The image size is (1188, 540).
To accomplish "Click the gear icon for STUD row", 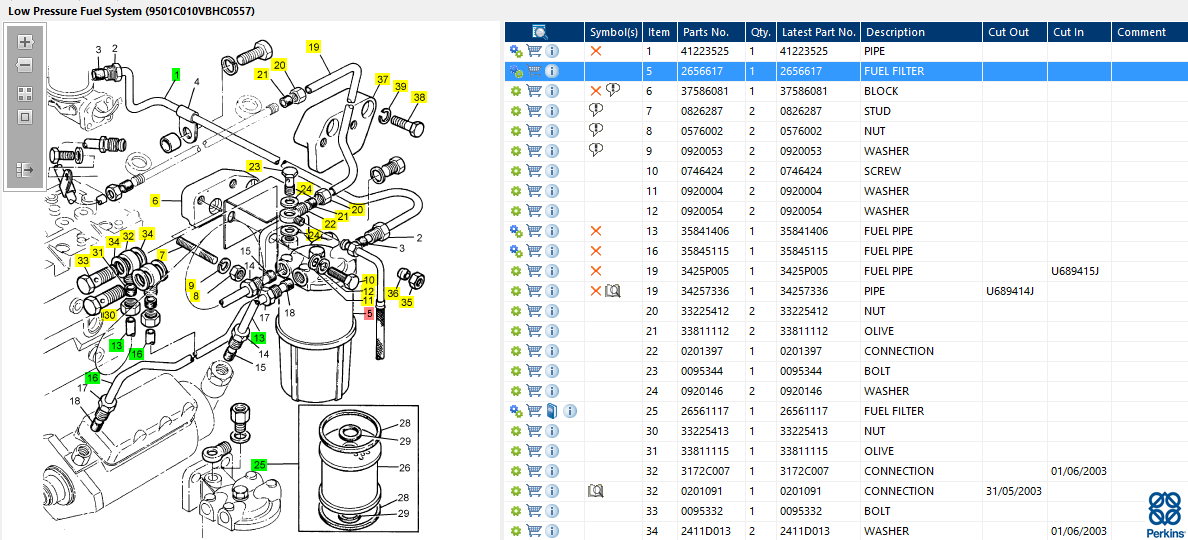I will tap(516, 111).
